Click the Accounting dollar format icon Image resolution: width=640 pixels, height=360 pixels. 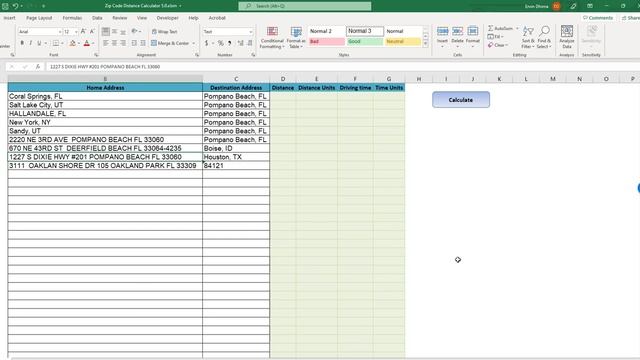207,43
